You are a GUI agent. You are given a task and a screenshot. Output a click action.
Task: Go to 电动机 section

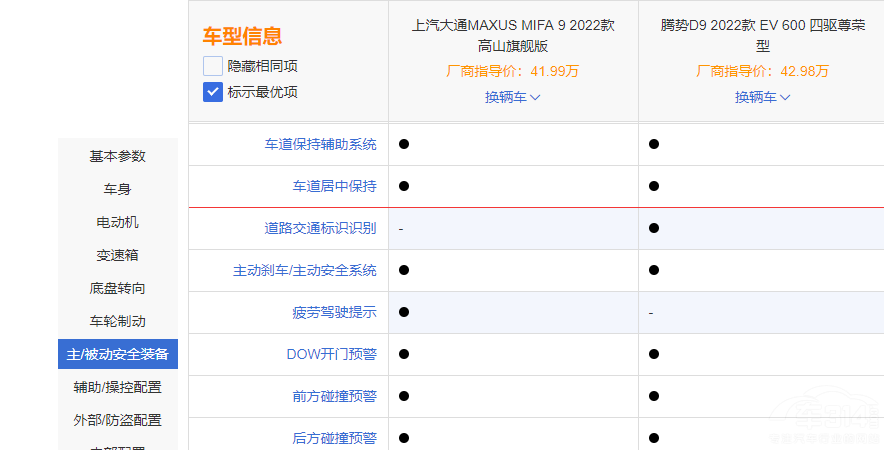click(117, 222)
